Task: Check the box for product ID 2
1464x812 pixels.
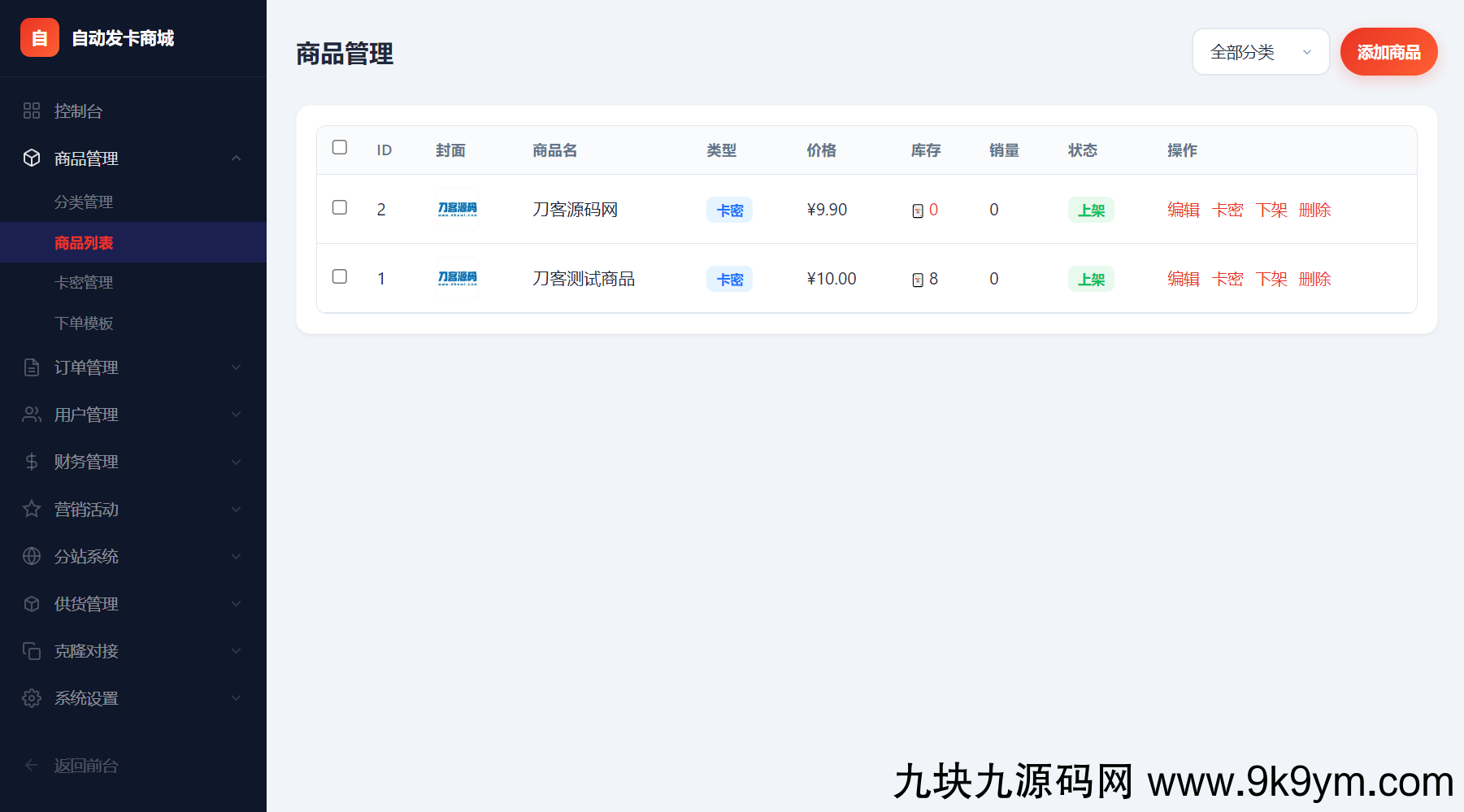Action: (340, 207)
